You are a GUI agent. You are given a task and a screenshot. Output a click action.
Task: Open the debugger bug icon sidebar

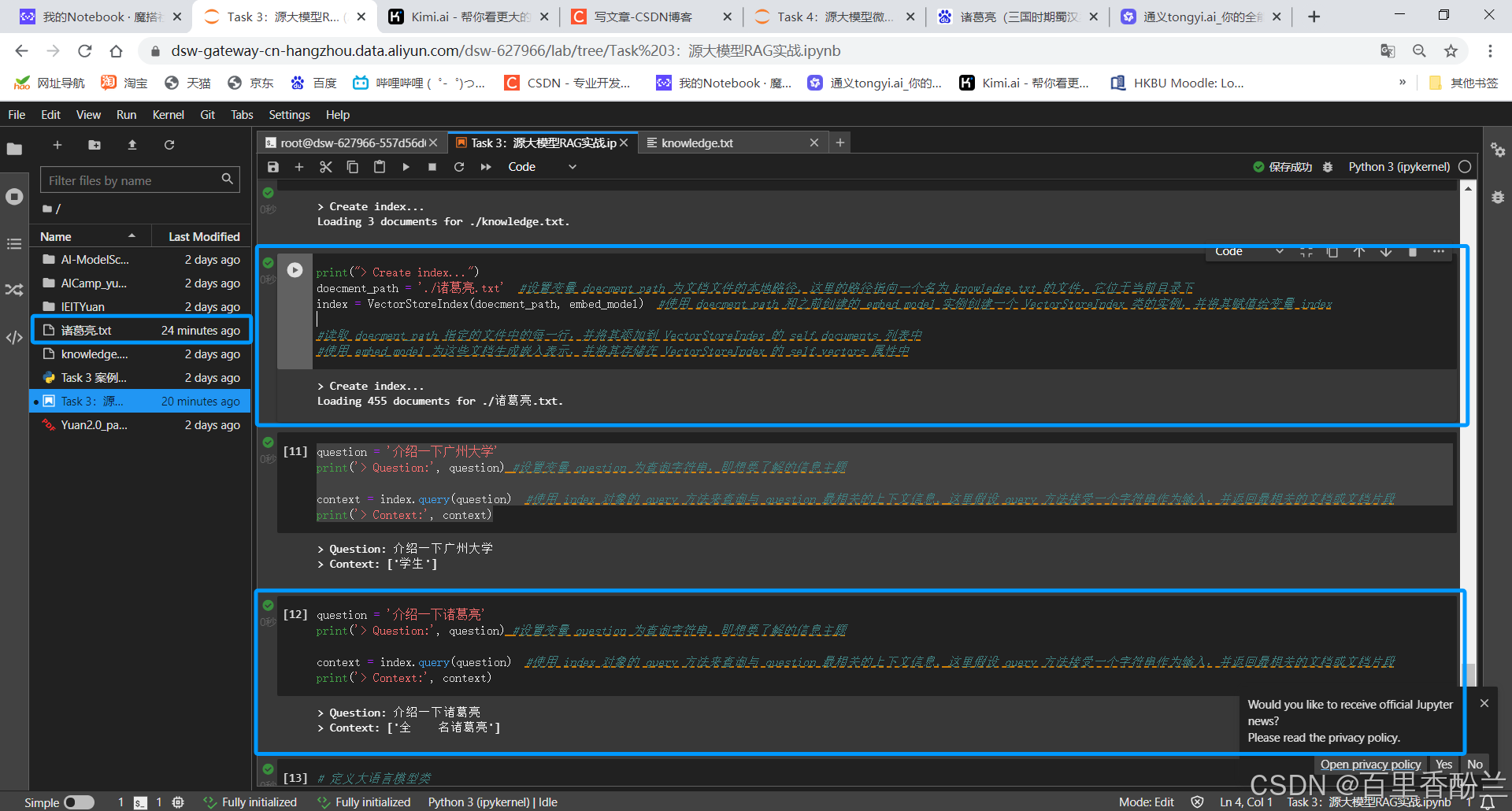pos(1498,197)
